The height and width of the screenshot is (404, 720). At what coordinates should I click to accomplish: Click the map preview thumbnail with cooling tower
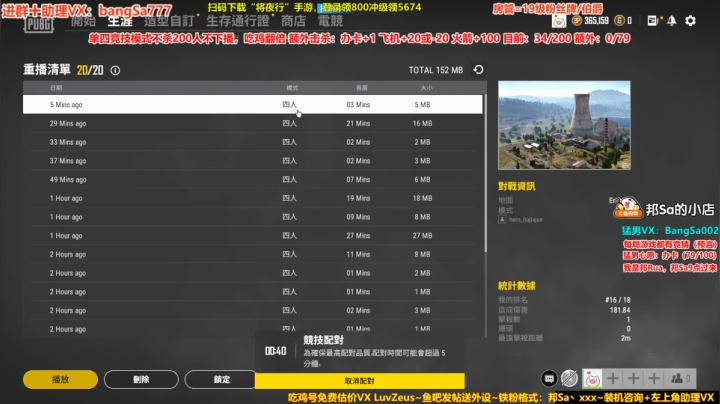point(564,125)
